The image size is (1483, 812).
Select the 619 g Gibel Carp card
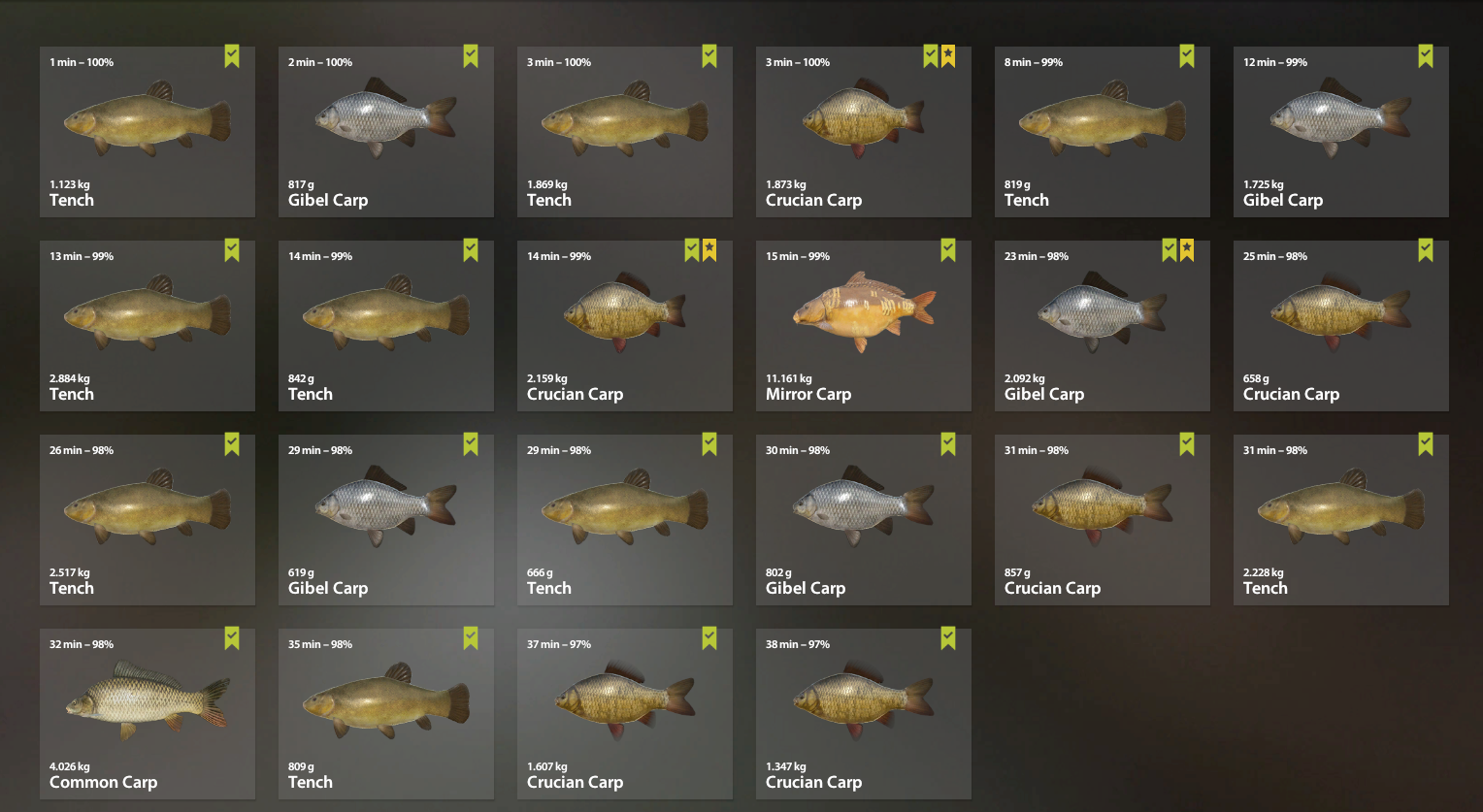coord(386,520)
